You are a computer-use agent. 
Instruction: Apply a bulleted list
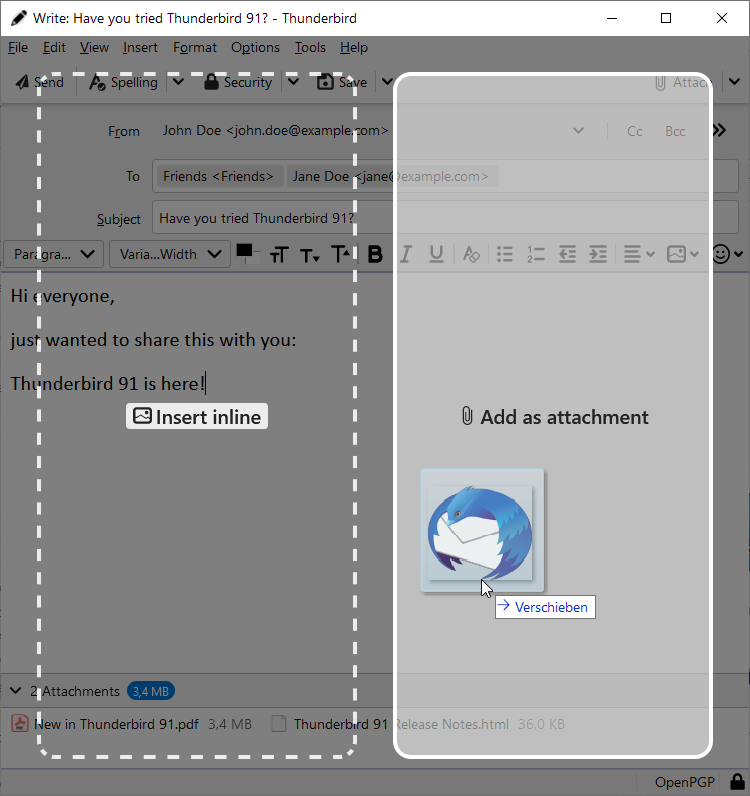coord(505,254)
